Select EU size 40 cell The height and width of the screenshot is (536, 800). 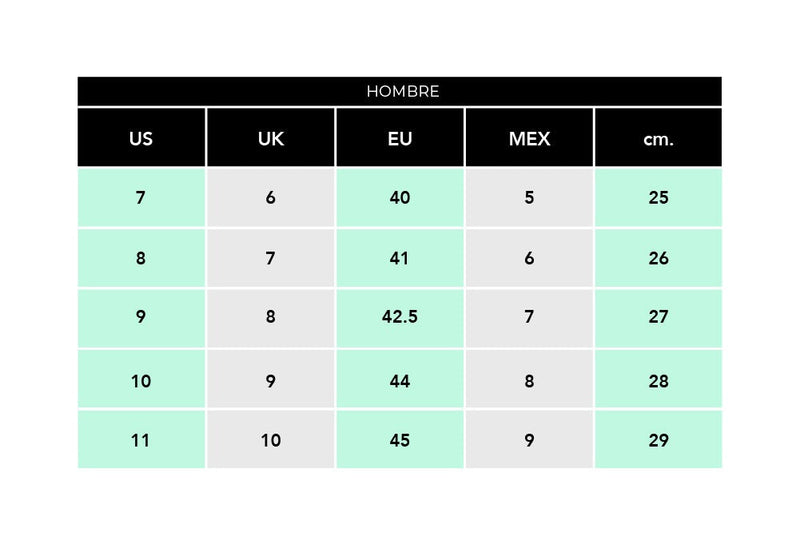tap(399, 197)
